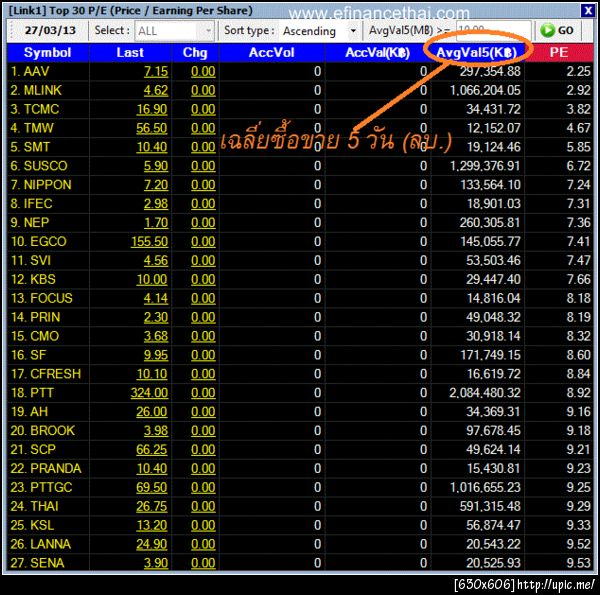The height and width of the screenshot is (595, 600).
Task: Click the 27/03/13 date label
Action: click(x=50, y=30)
